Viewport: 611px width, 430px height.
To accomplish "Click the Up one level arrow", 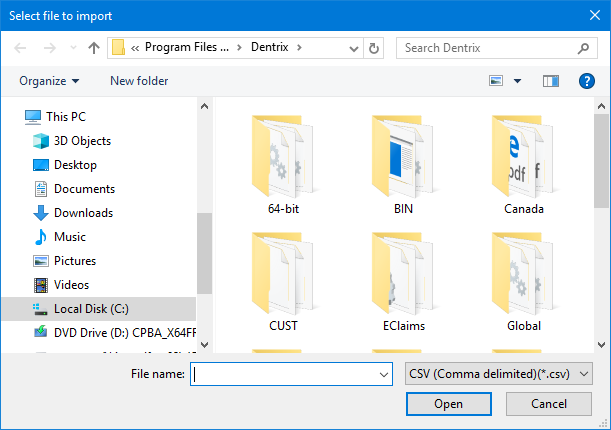I will coord(94,48).
